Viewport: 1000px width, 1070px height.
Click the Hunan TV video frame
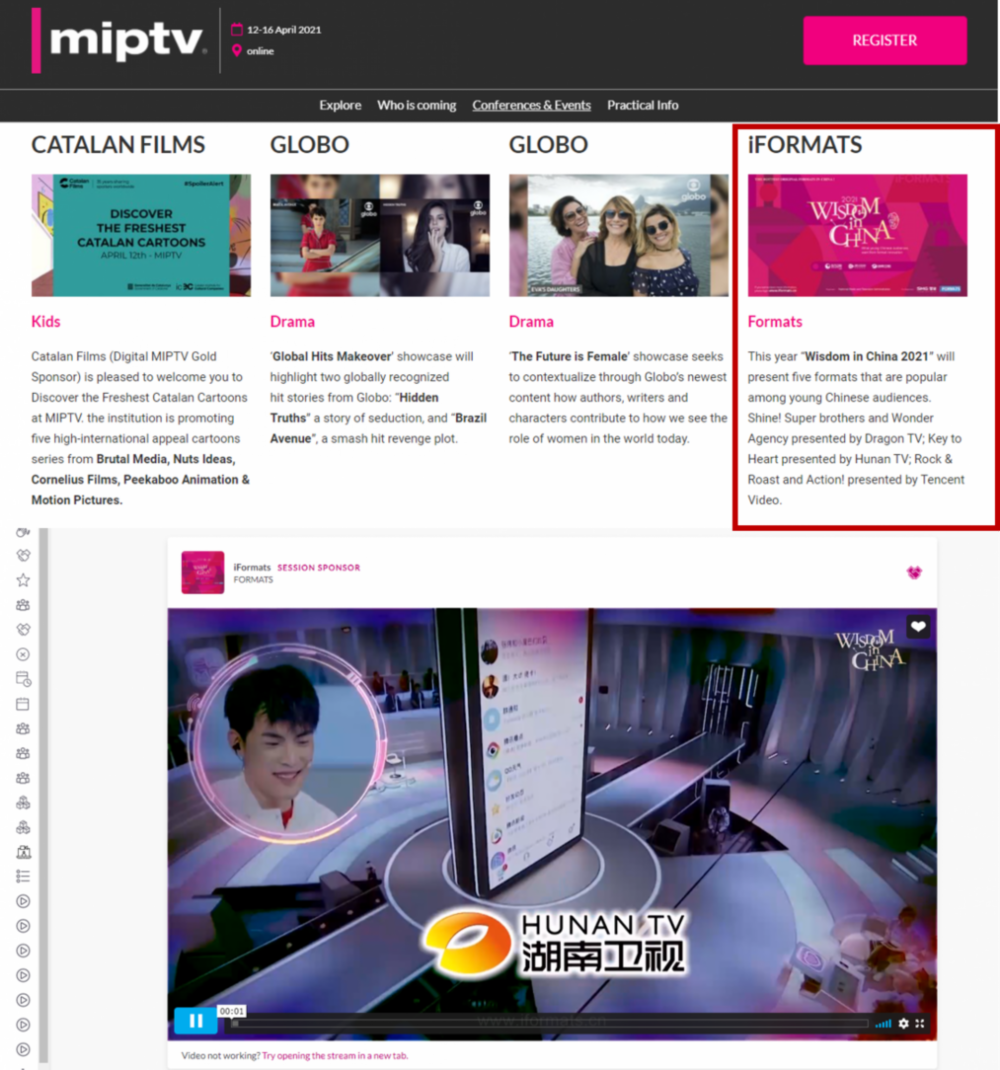pyautogui.click(x=552, y=824)
